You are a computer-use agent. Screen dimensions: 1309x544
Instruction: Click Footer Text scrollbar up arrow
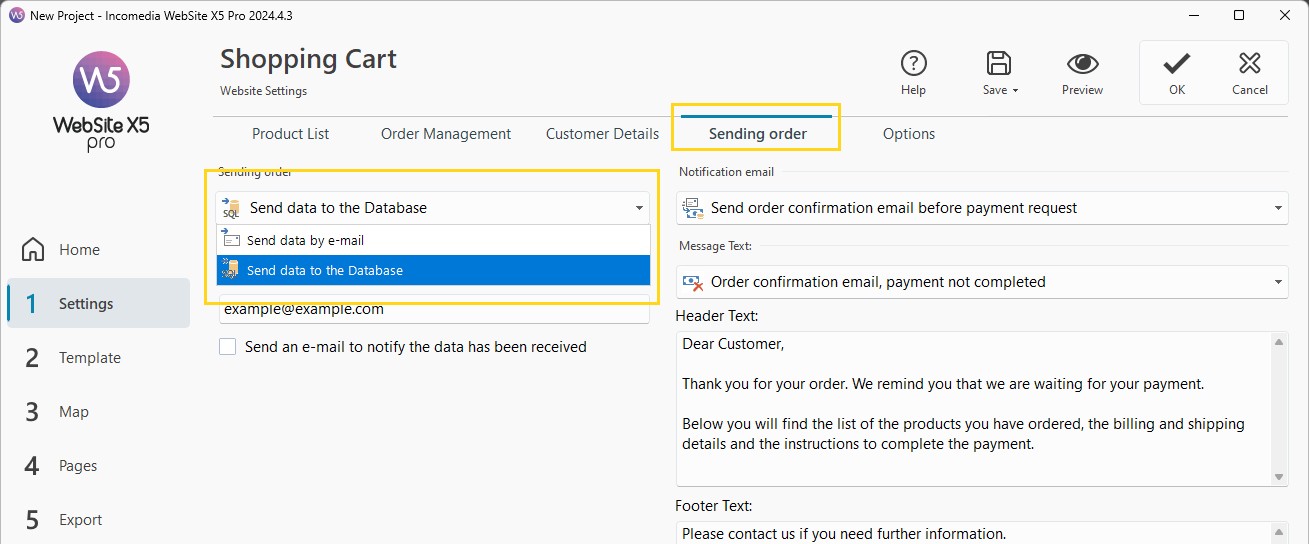click(x=1280, y=531)
